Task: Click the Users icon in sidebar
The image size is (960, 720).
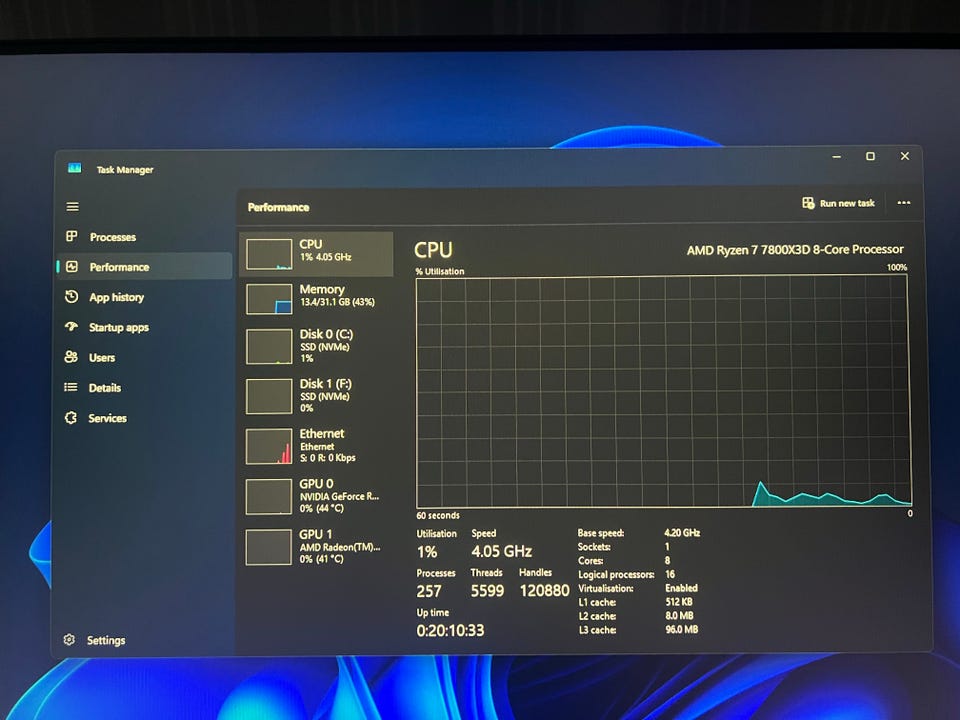Action: pos(71,356)
